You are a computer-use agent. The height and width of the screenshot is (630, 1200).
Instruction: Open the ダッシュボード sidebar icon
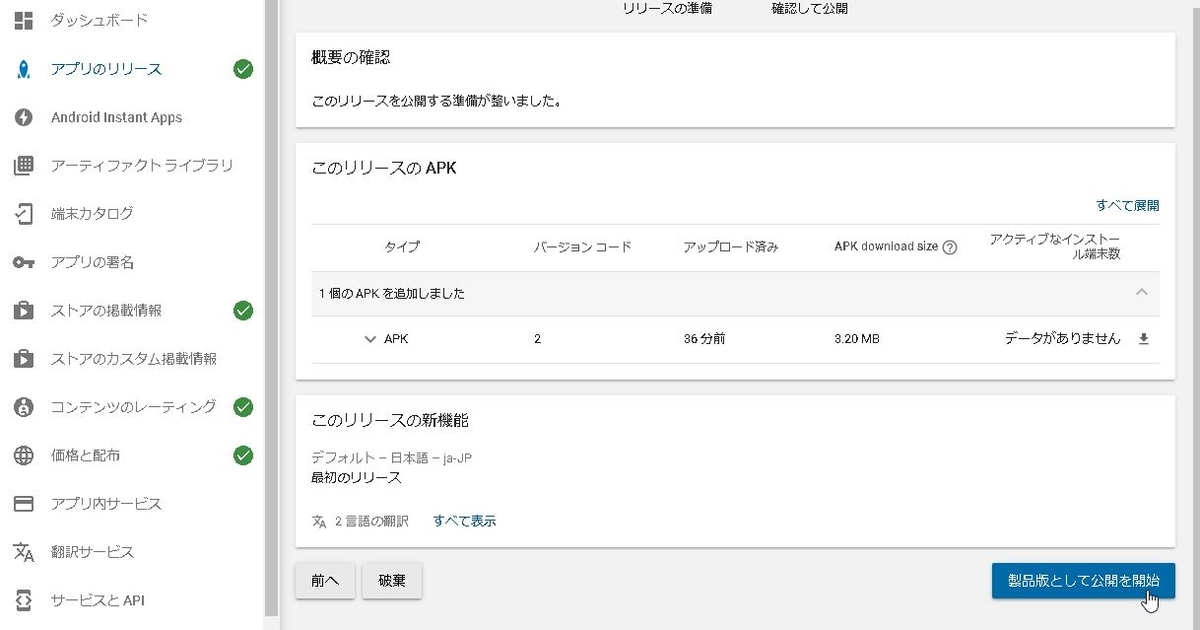pos(22,20)
